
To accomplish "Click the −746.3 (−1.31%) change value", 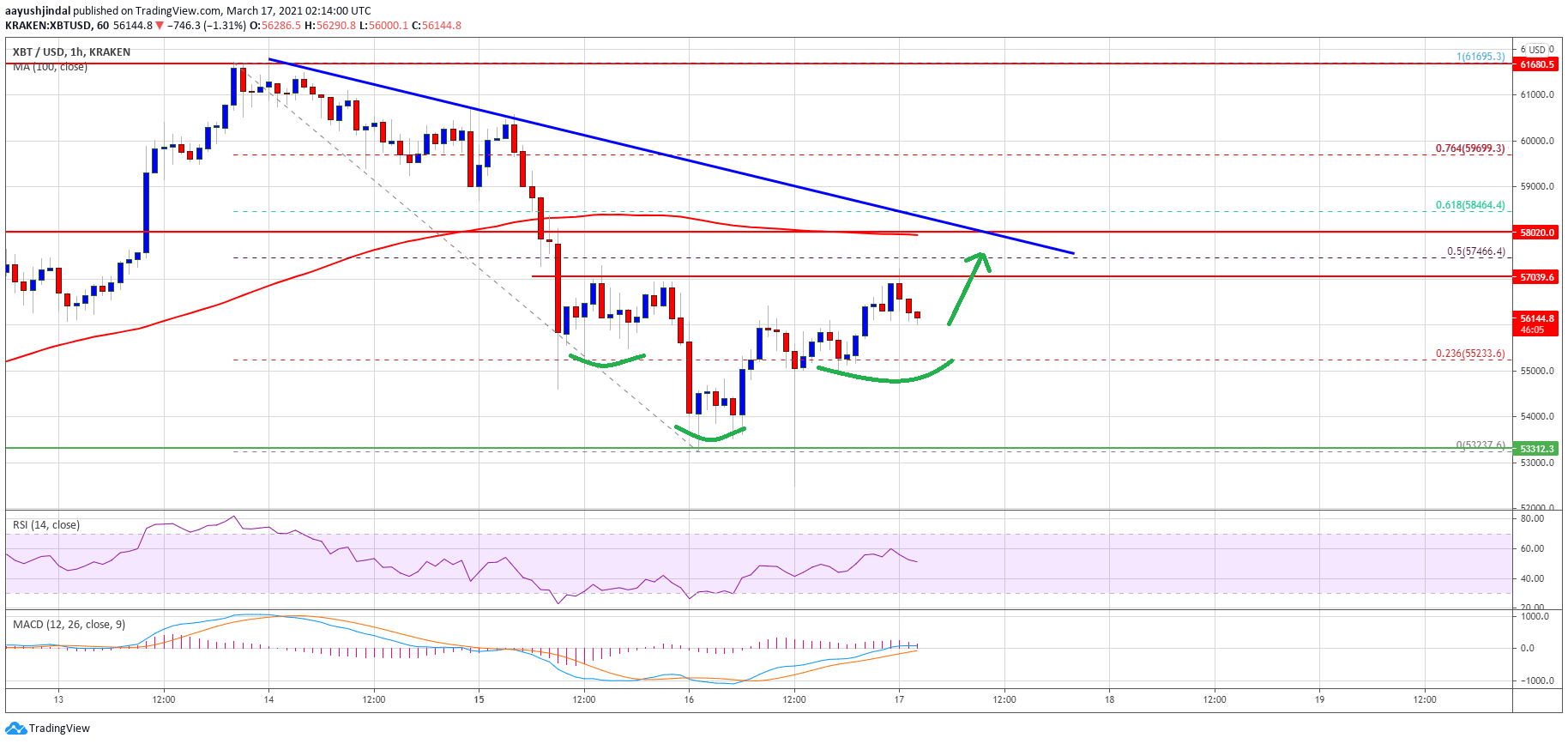I will click(206, 26).
